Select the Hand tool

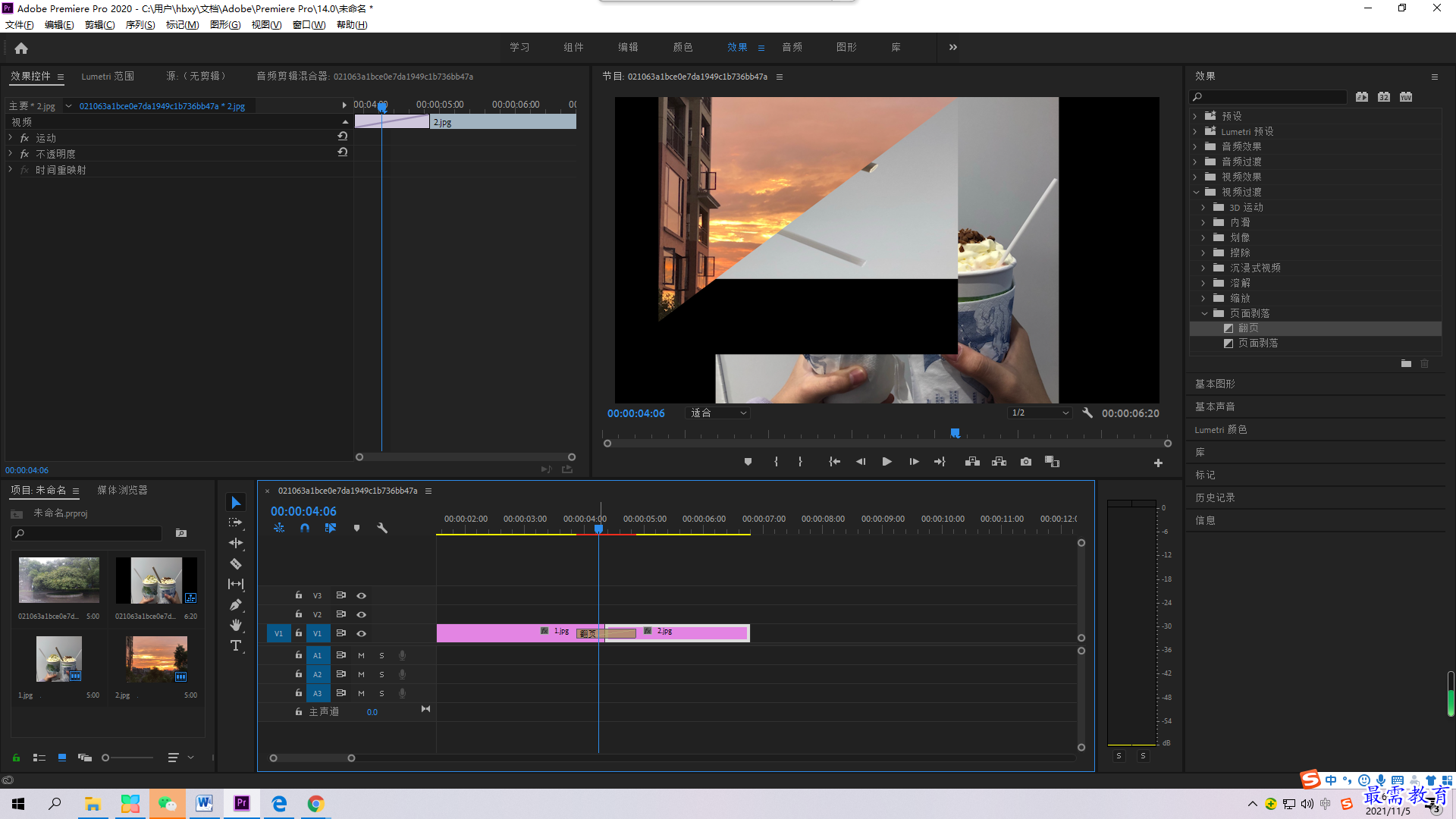[x=236, y=625]
